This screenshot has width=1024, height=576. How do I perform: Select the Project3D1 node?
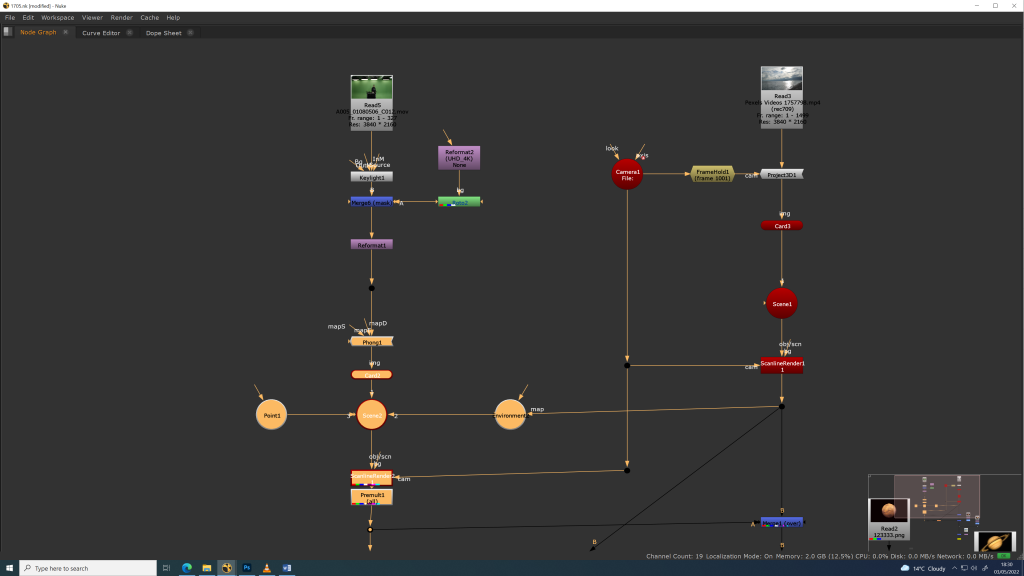coord(782,174)
